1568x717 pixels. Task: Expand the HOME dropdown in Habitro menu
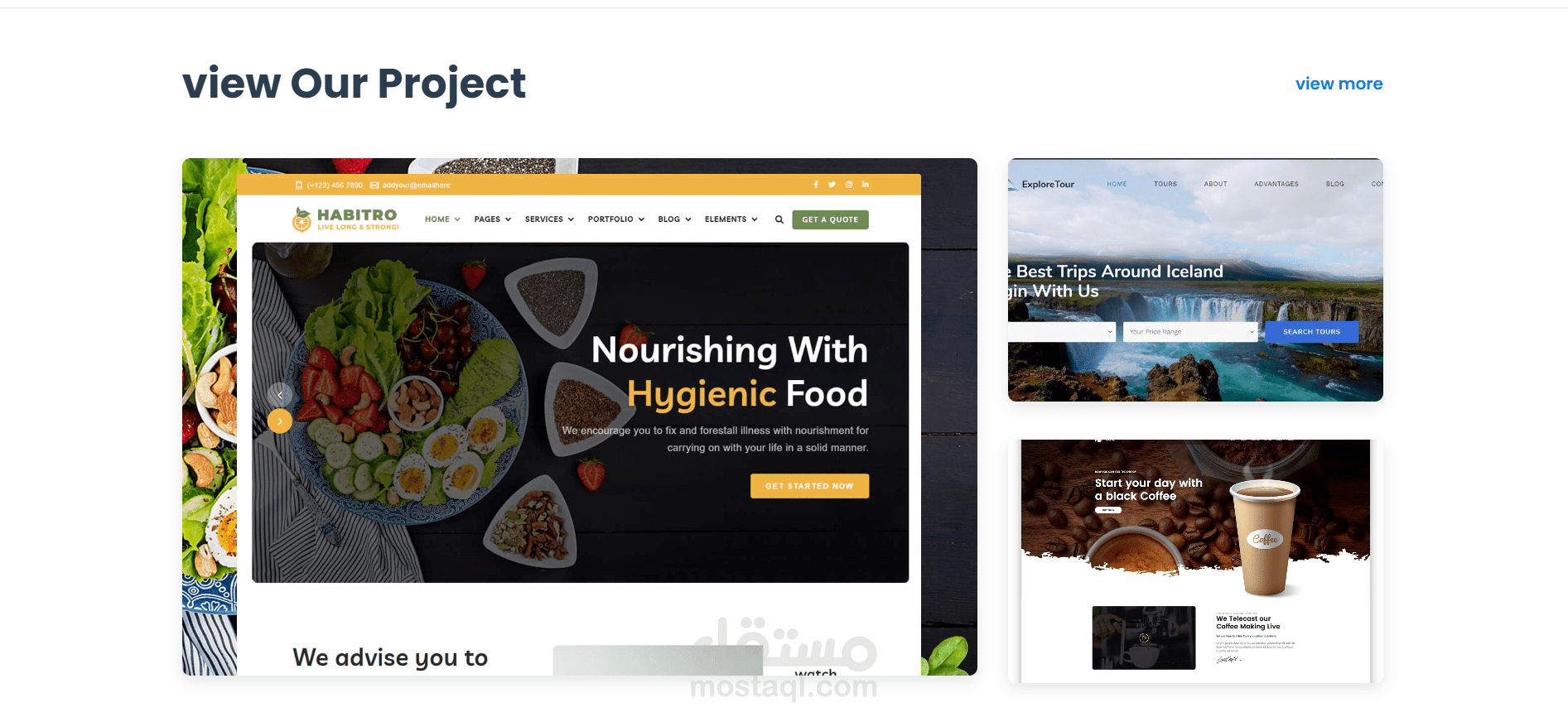(x=442, y=219)
